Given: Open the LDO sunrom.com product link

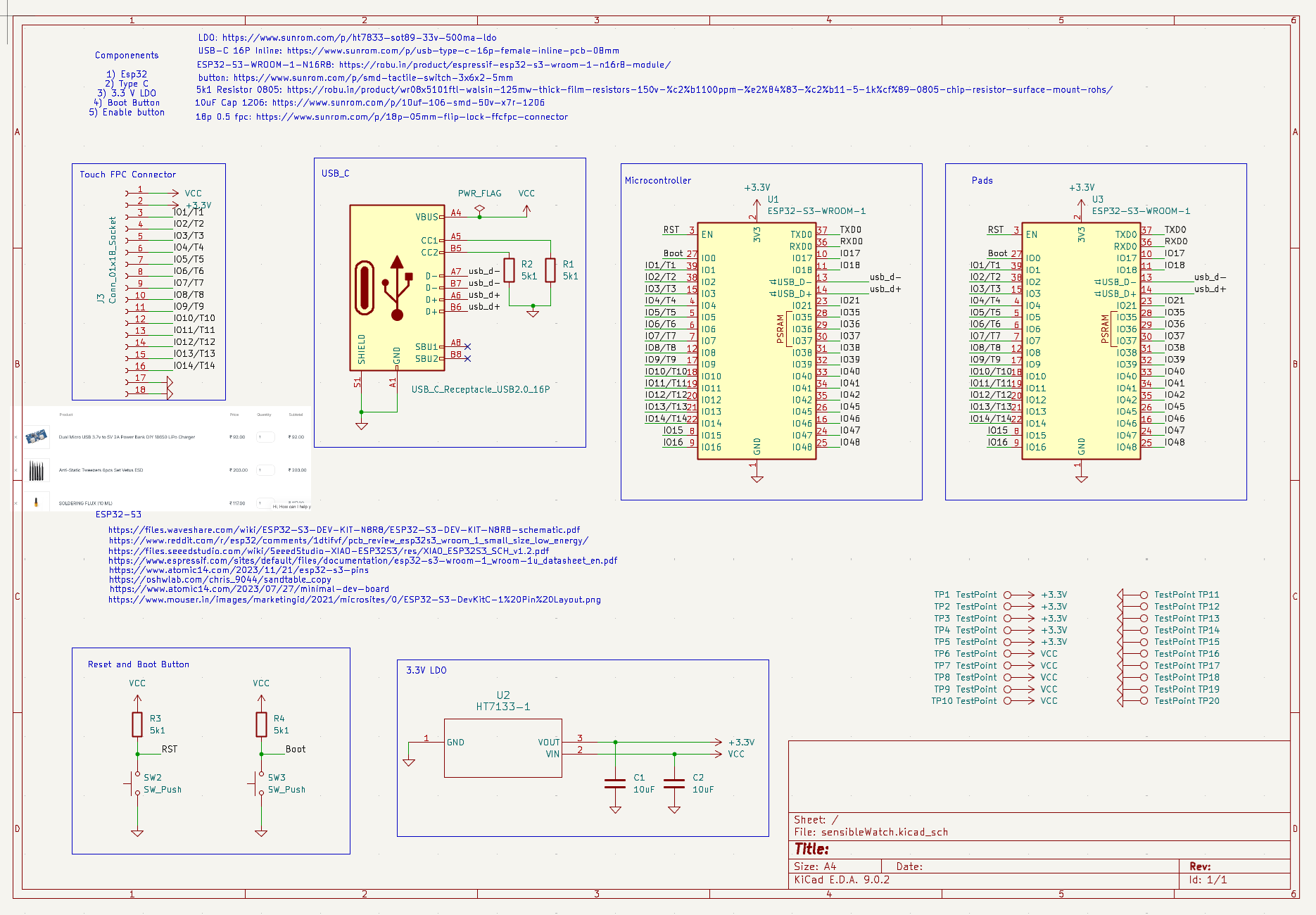Looking at the screenshot, I should 359,38.
